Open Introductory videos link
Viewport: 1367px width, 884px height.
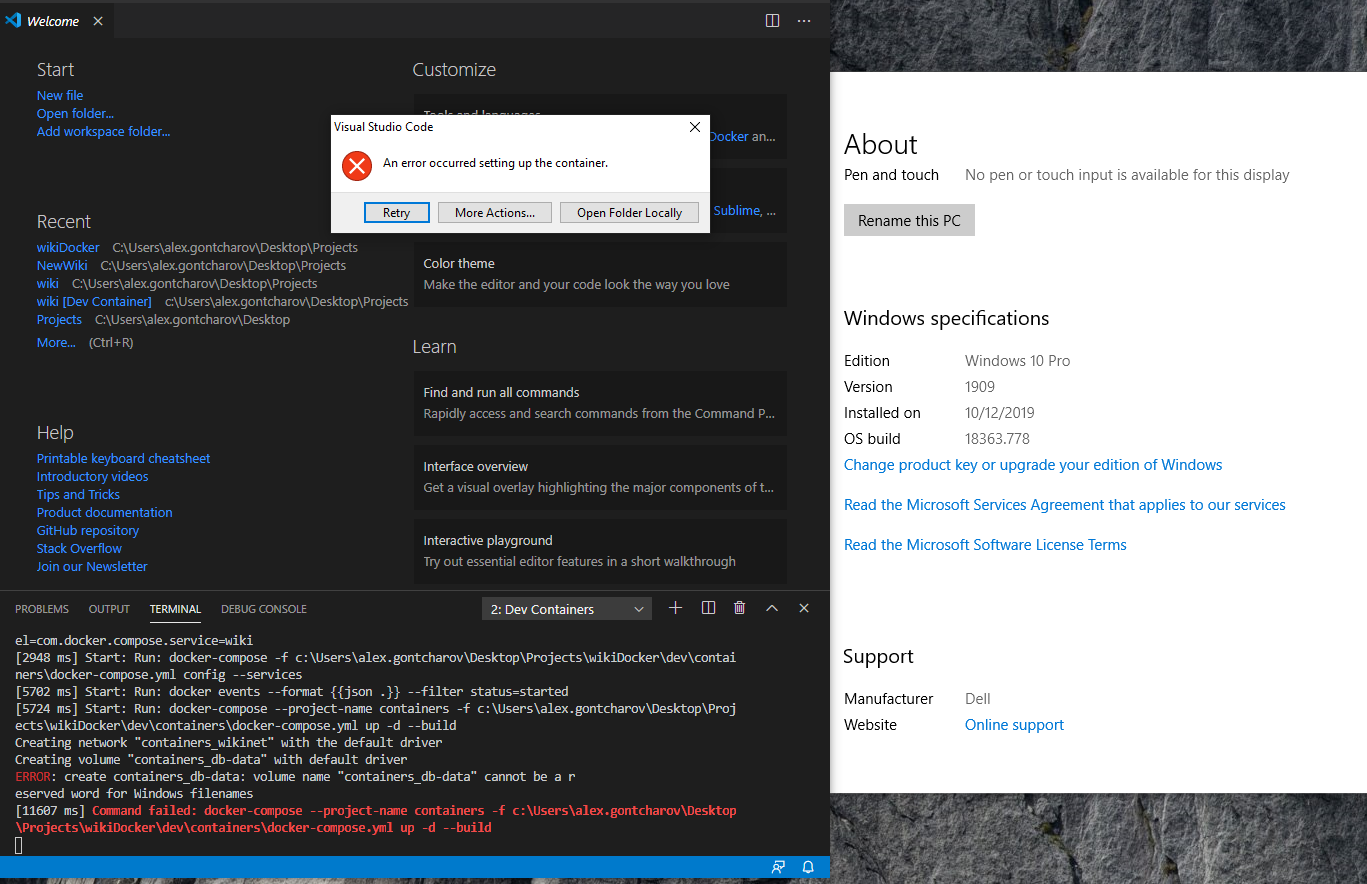[x=93, y=477]
